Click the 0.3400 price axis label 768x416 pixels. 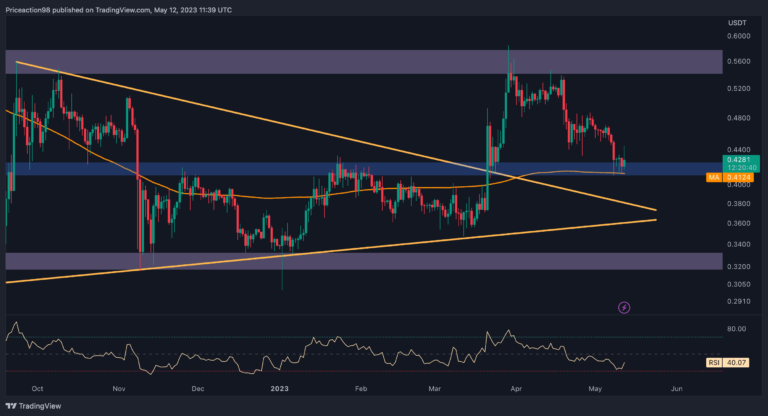click(739, 245)
